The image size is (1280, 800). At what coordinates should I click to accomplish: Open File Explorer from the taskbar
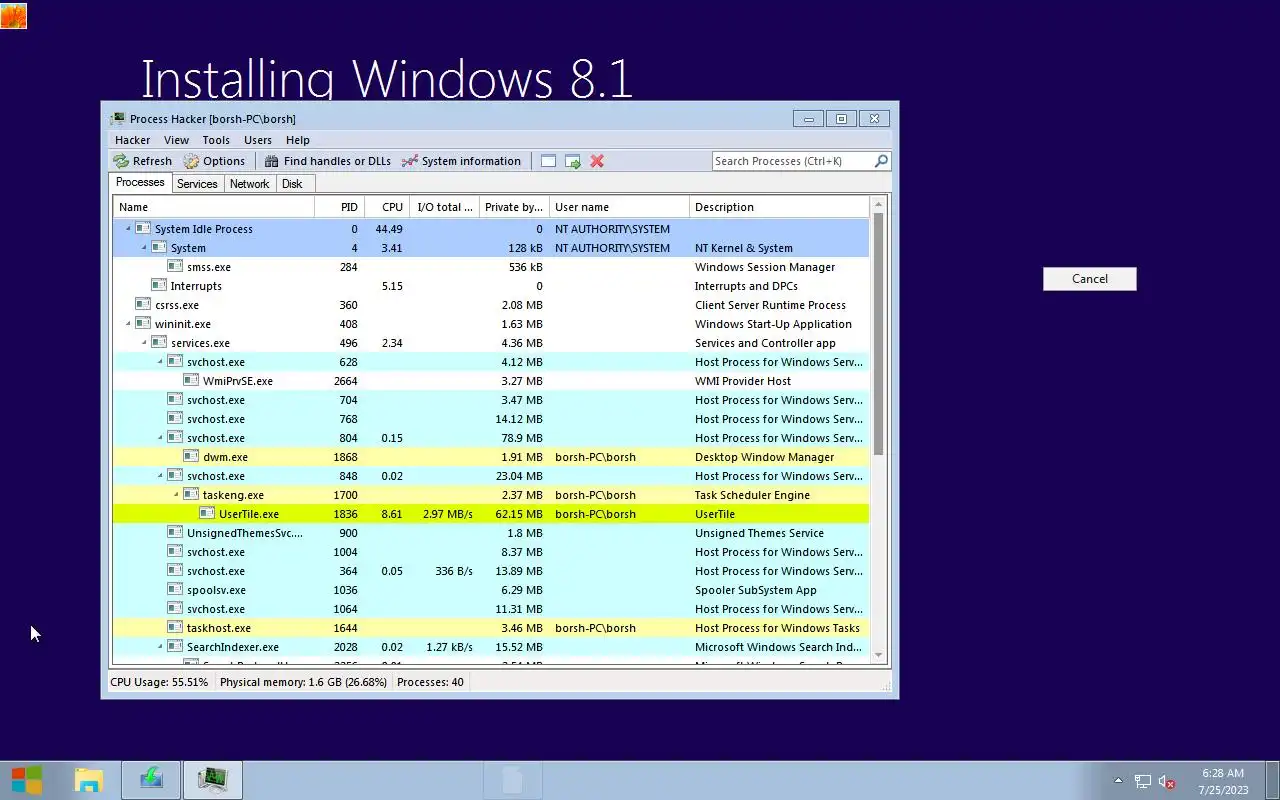click(x=89, y=780)
